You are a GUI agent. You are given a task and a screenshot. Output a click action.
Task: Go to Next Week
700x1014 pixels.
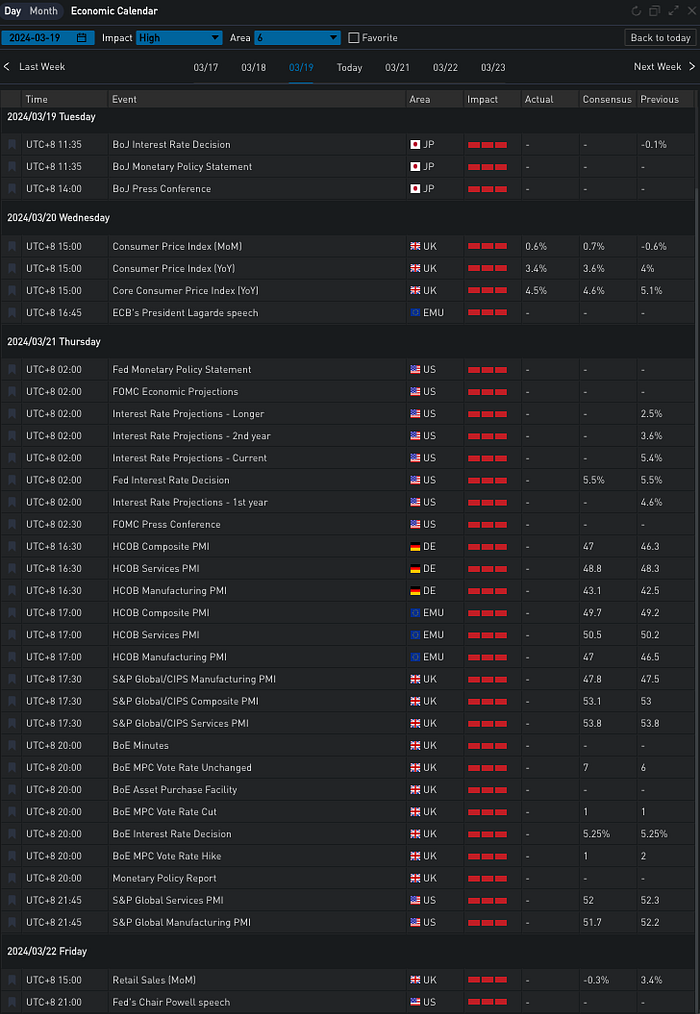[658, 67]
